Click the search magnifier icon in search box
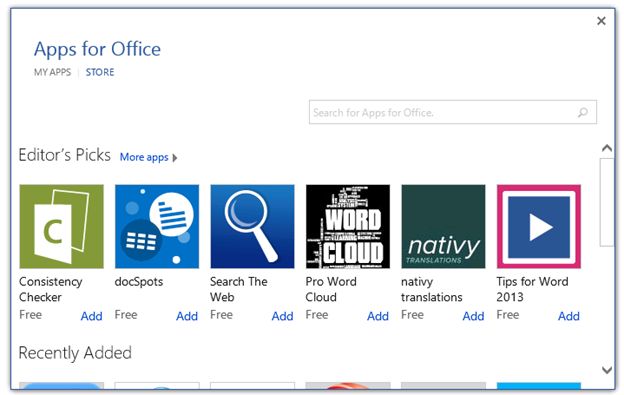The height and width of the screenshot is (395, 624). click(x=583, y=113)
